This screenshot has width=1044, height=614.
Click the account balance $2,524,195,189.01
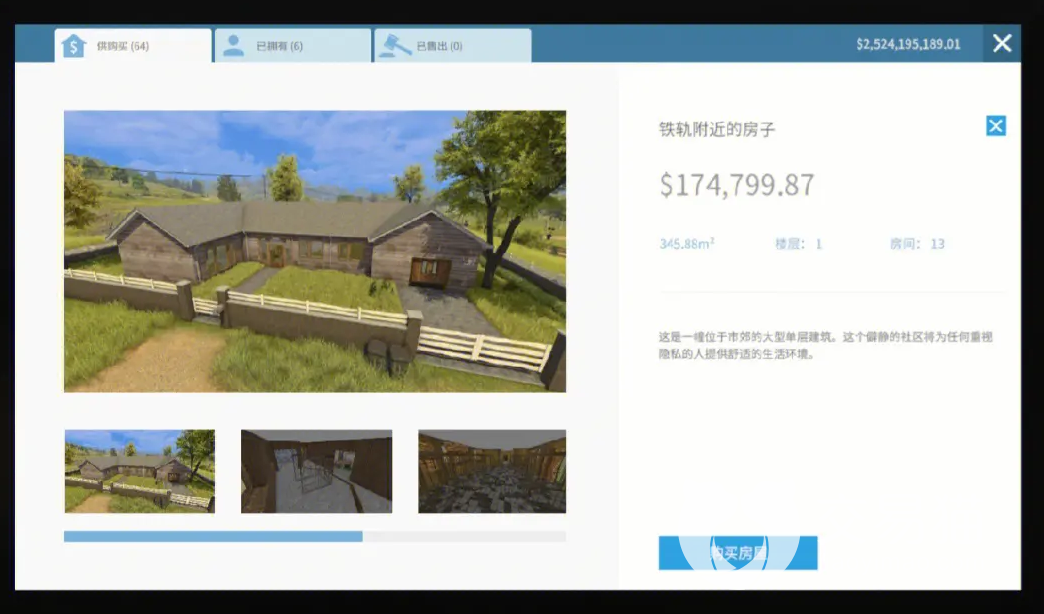tap(907, 44)
